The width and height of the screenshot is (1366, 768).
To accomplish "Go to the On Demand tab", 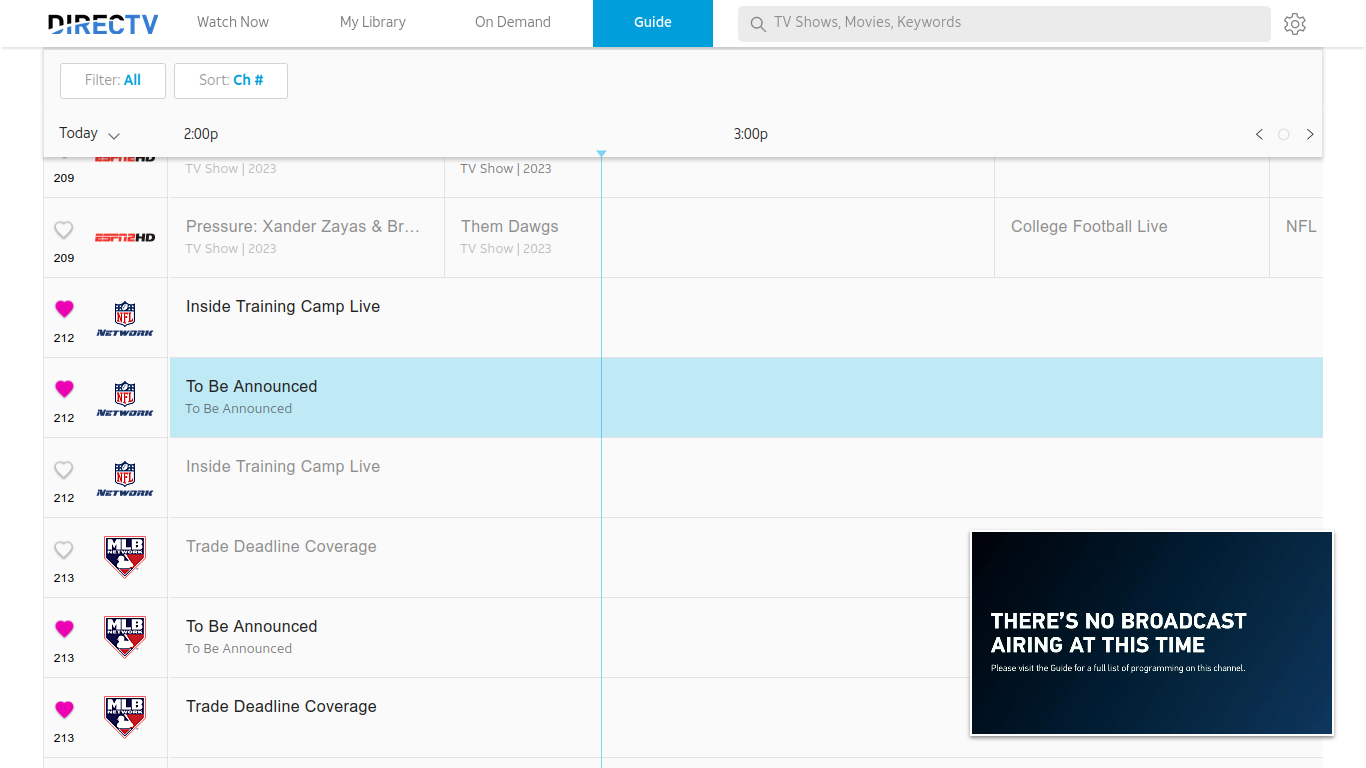I will pos(513,23).
